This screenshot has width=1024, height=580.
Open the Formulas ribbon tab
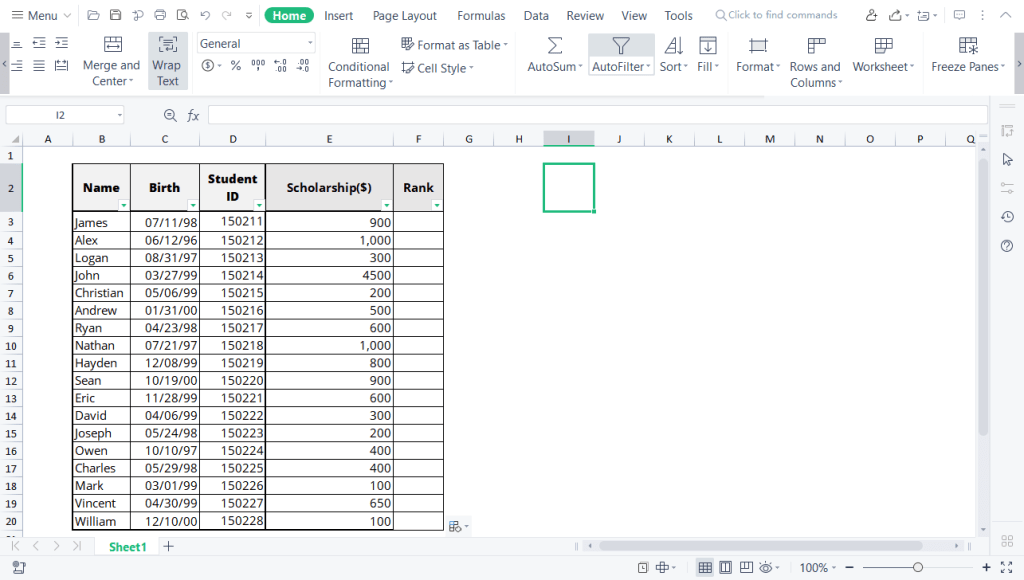[x=481, y=16]
